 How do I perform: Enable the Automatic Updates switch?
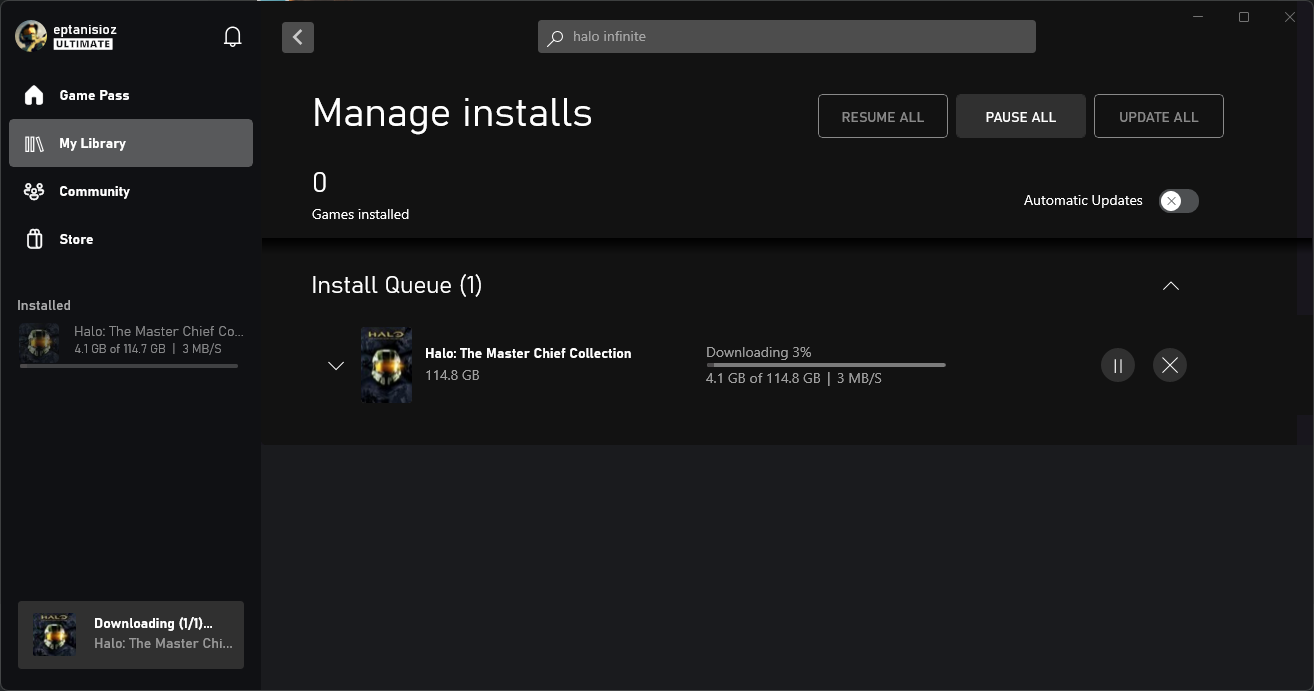point(1178,201)
